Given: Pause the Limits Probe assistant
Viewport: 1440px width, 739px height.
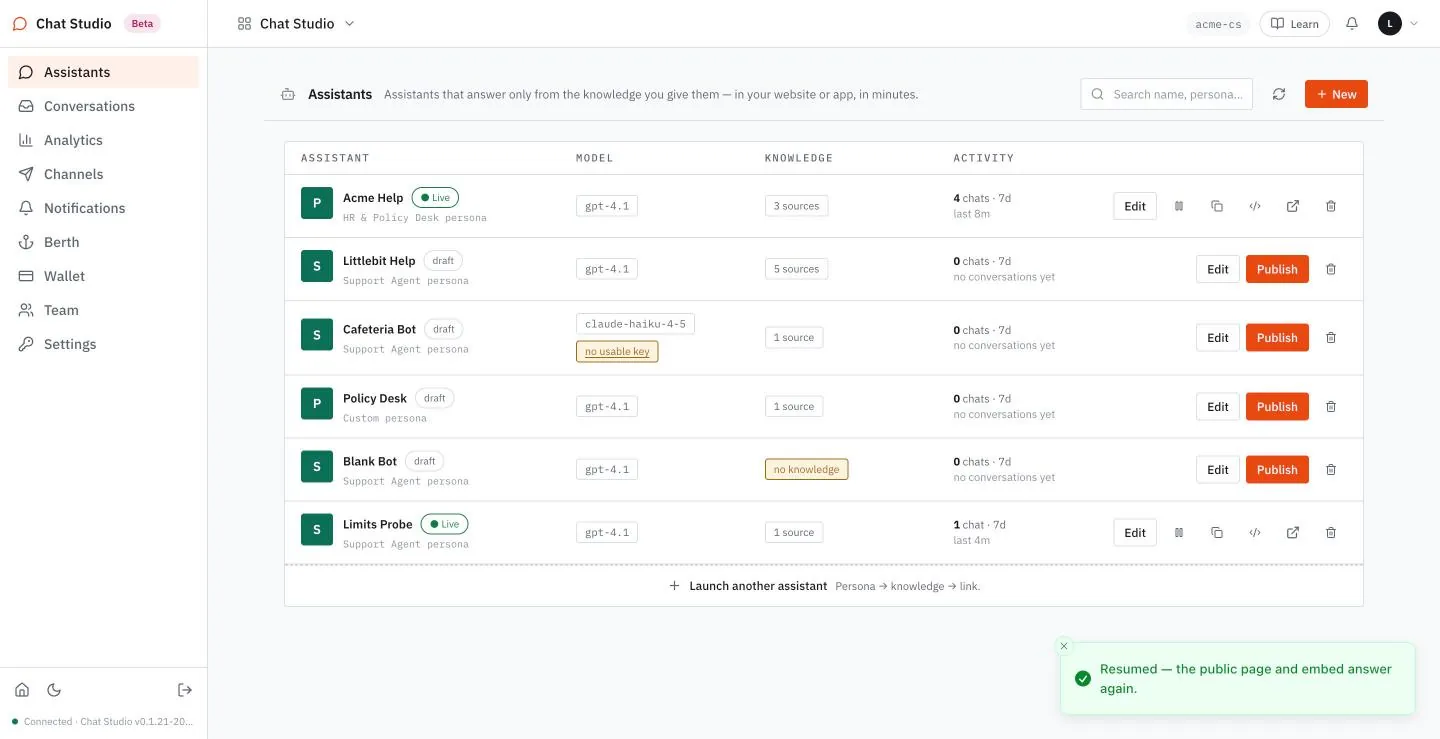Looking at the screenshot, I should pos(1179,533).
